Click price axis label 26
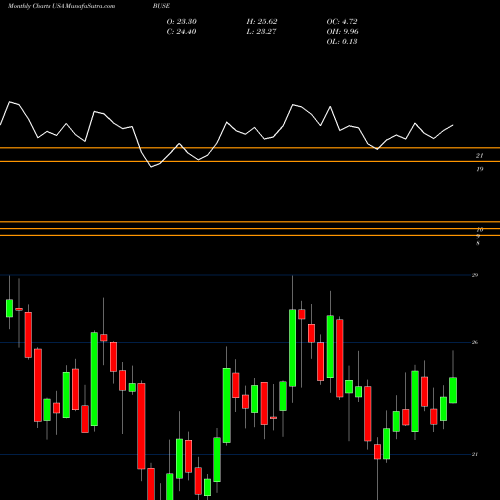The image size is (500, 500). (475, 342)
